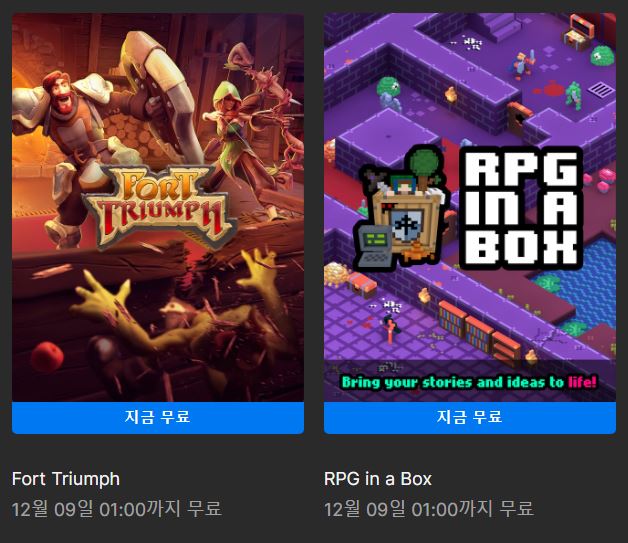Click Fort Triumph's 12월 09일 free-until date text
This screenshot has height=543, width=628.
(117, 509)
